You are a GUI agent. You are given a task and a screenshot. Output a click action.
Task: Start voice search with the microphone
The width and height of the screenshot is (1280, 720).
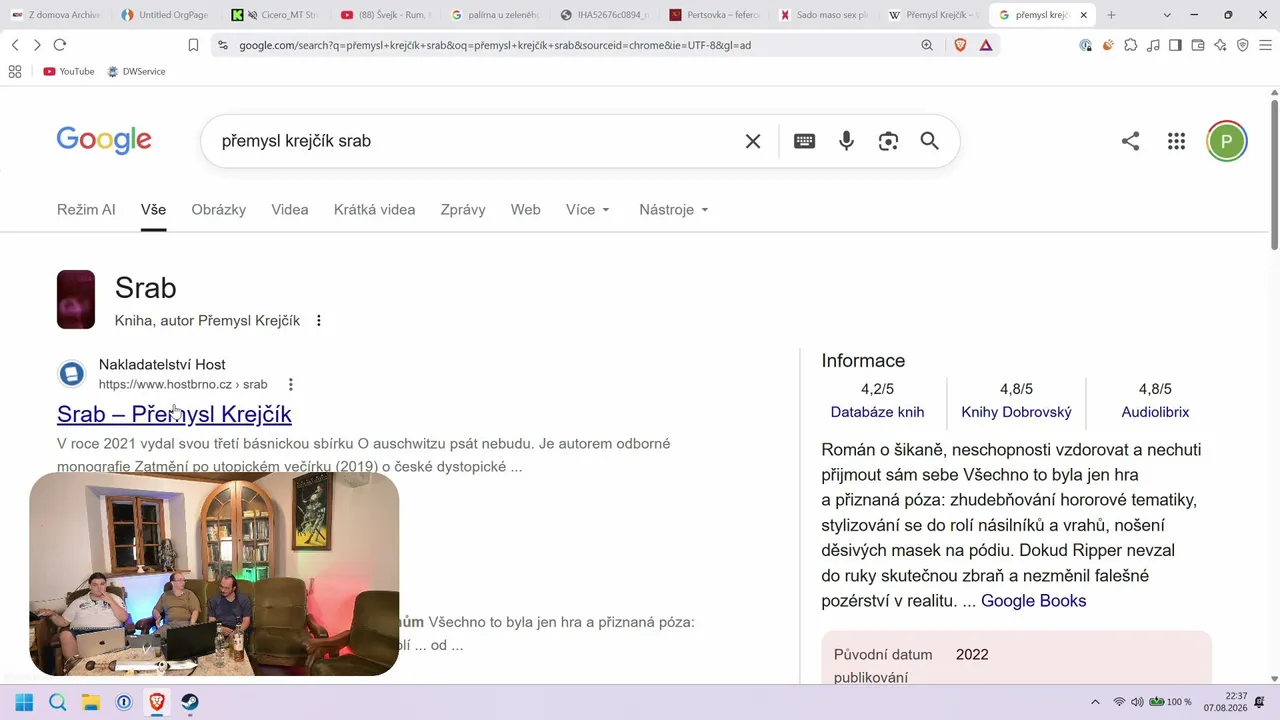click(x=846, y=141)
